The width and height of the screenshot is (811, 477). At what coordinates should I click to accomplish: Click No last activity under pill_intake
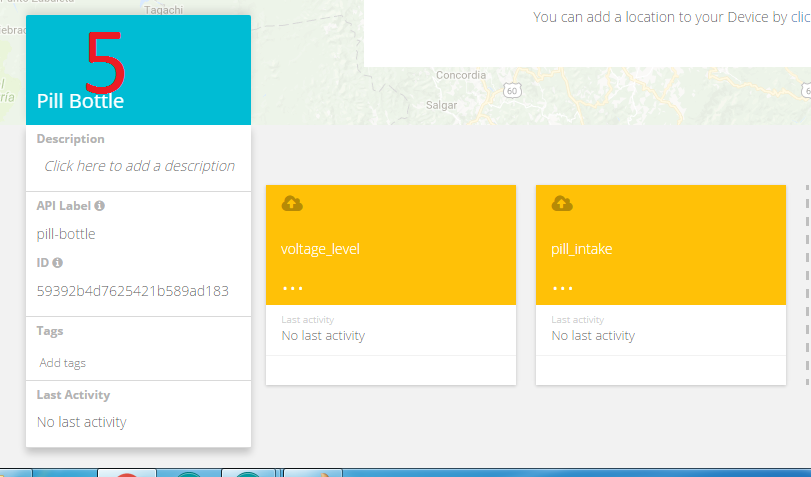pyautogui.click(x=593, y=336)
